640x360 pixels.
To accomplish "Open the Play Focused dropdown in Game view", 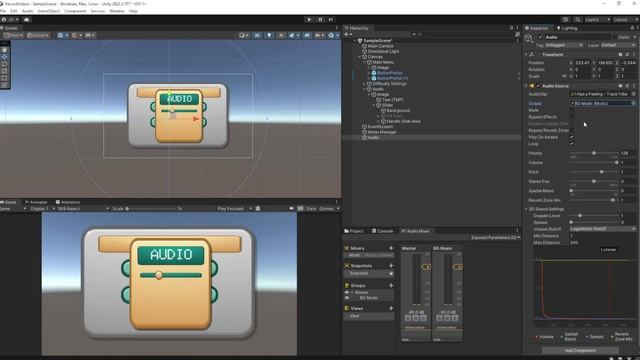I will point(234,209).
